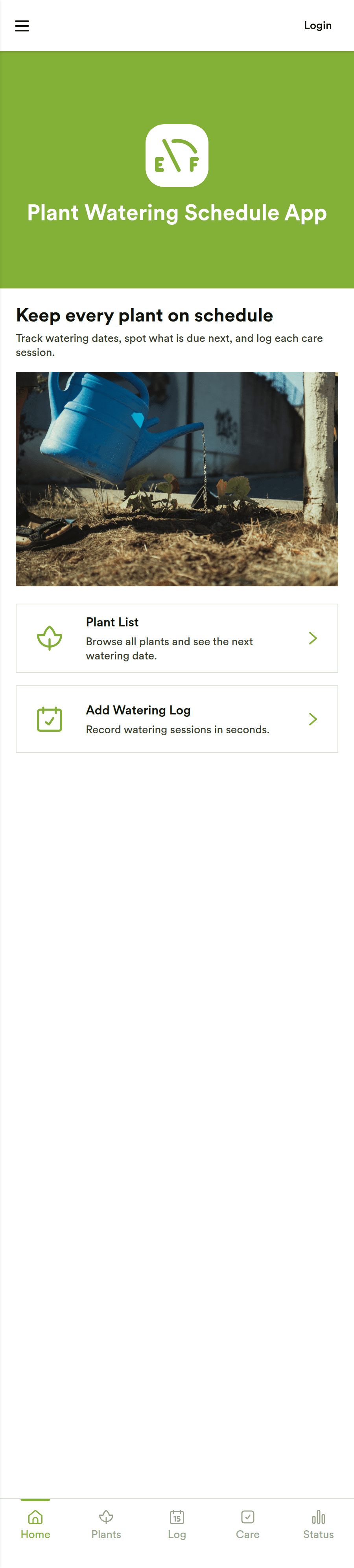The height and width of the screenshot is (1568, 354).
Task: Click the 'Browse all plants' description text
Action: coord(170,648)
